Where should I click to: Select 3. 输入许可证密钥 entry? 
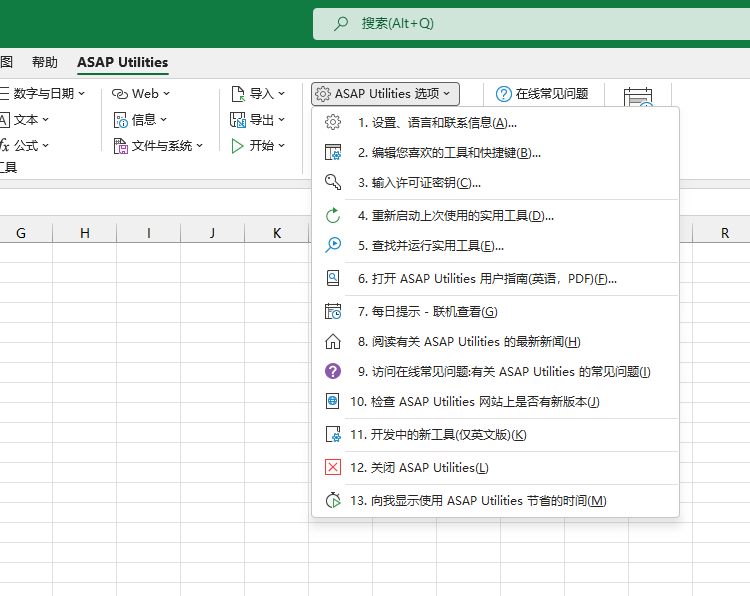[496, 182]
